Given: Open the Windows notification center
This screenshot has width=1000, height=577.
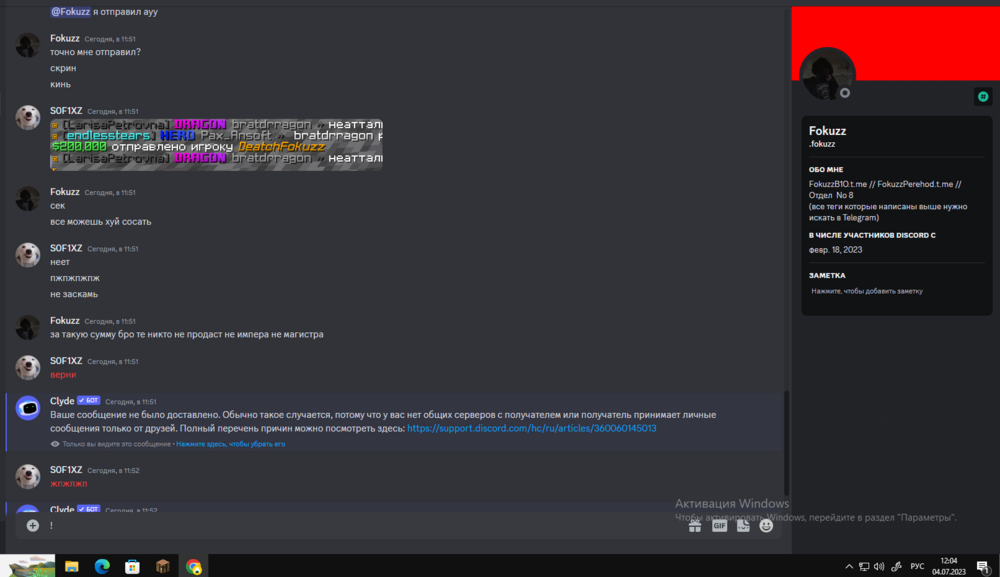Looking at the screenshot, I should [983, 566].
